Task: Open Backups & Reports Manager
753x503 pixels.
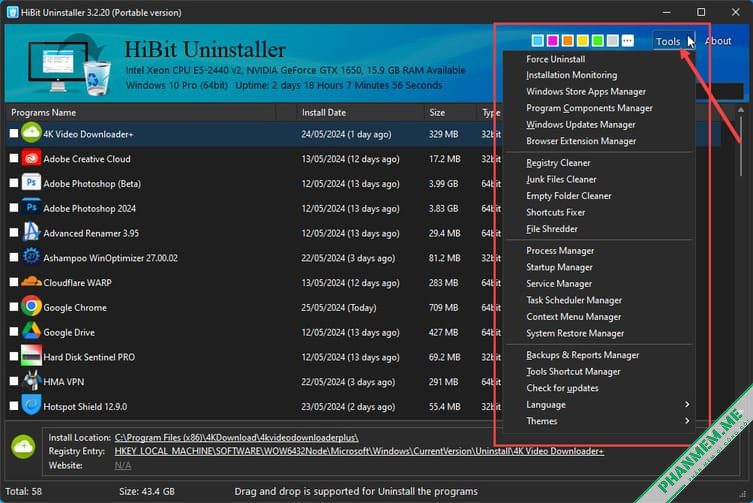Action: pyautogui.click(x=599, y=355)
